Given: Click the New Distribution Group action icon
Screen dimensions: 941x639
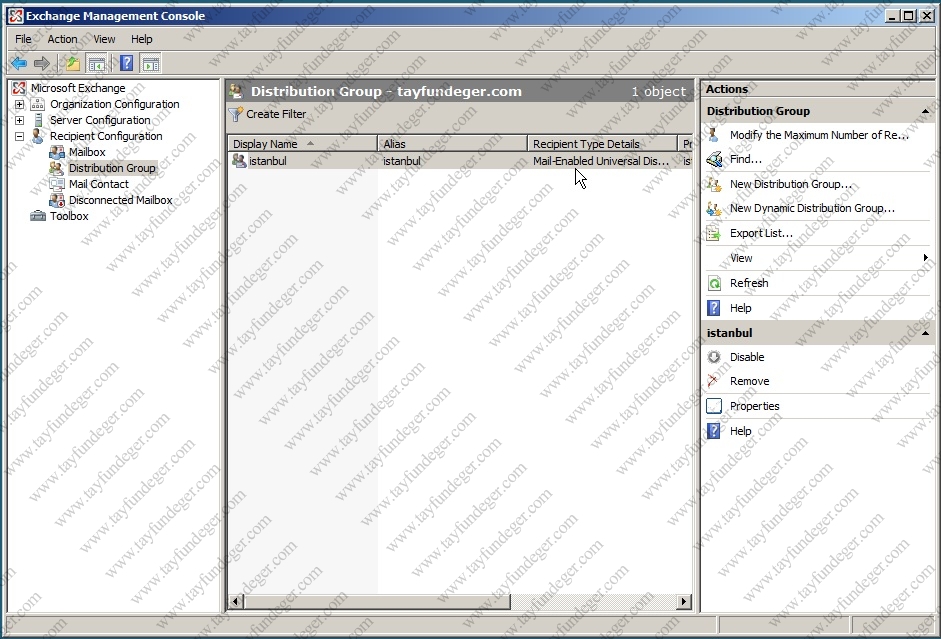Looking at the screenshot, I should (x=714, y=184).
